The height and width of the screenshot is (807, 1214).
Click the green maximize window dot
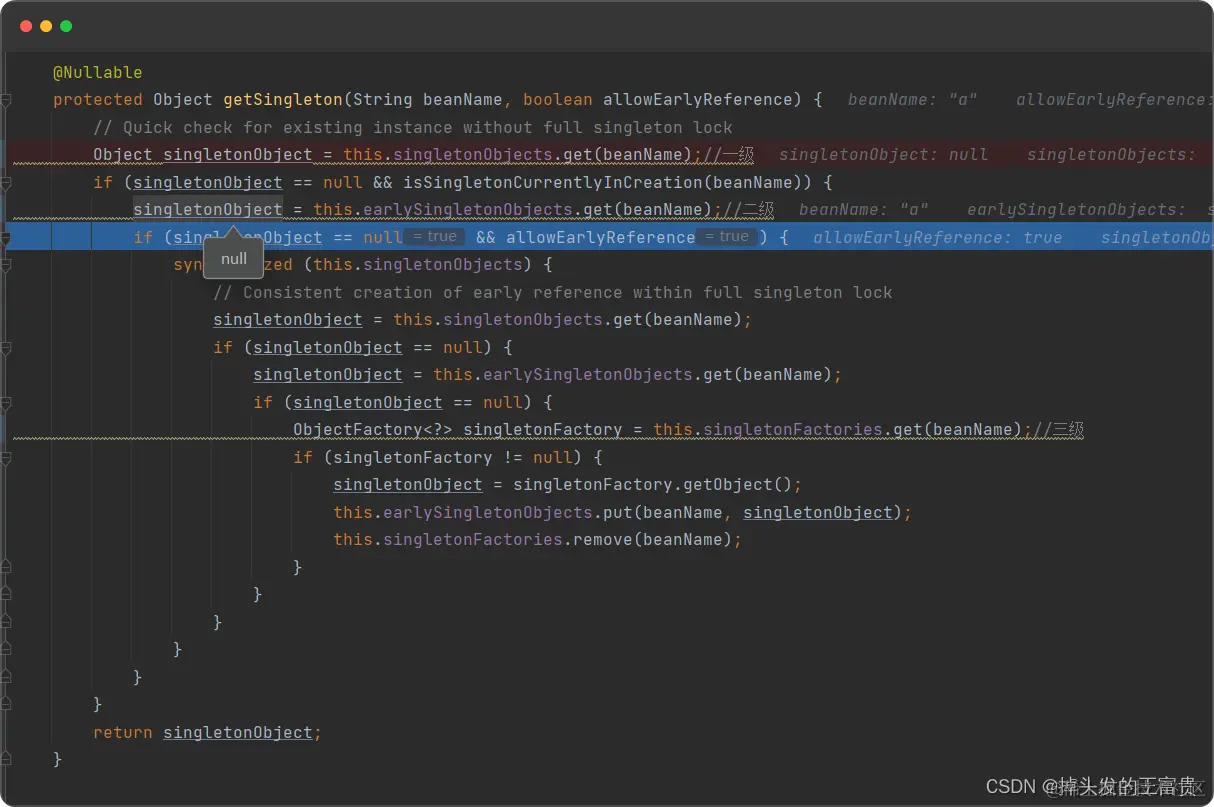[x=66, y=26]
